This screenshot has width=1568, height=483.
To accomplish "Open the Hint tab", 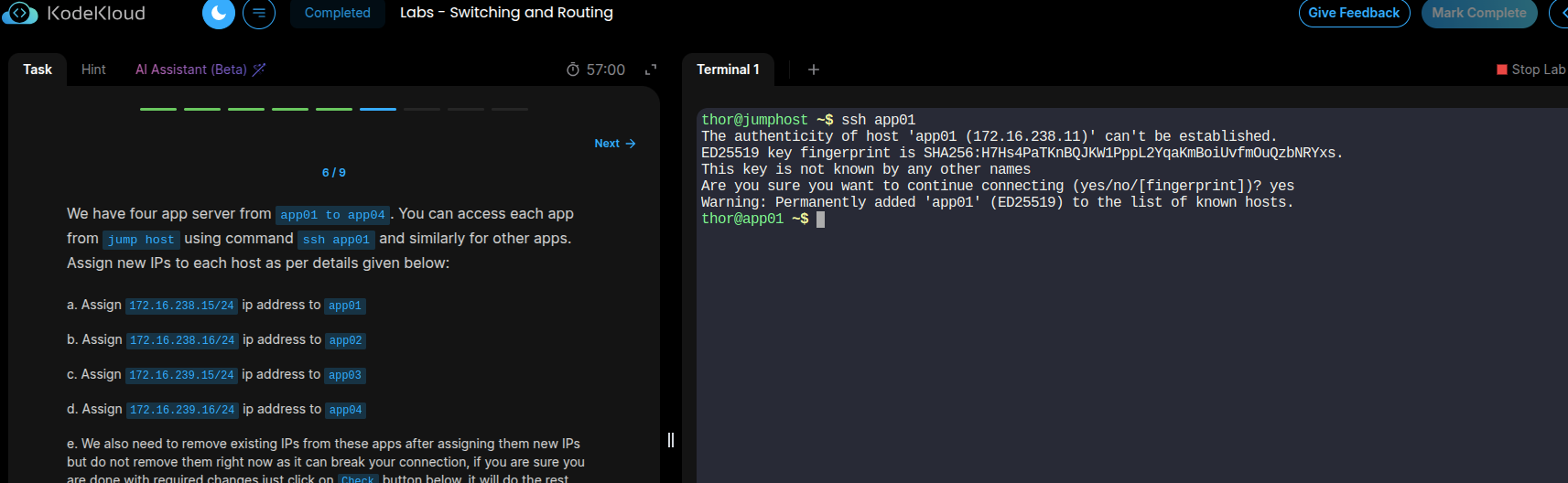I will 93,70.
